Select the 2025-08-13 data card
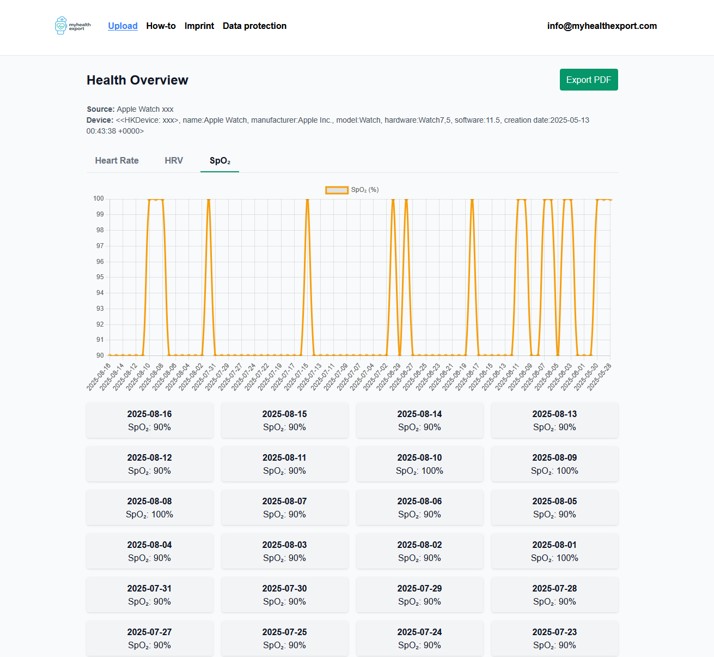The width and height of the screenshot is (714, 657). (554, 420)
